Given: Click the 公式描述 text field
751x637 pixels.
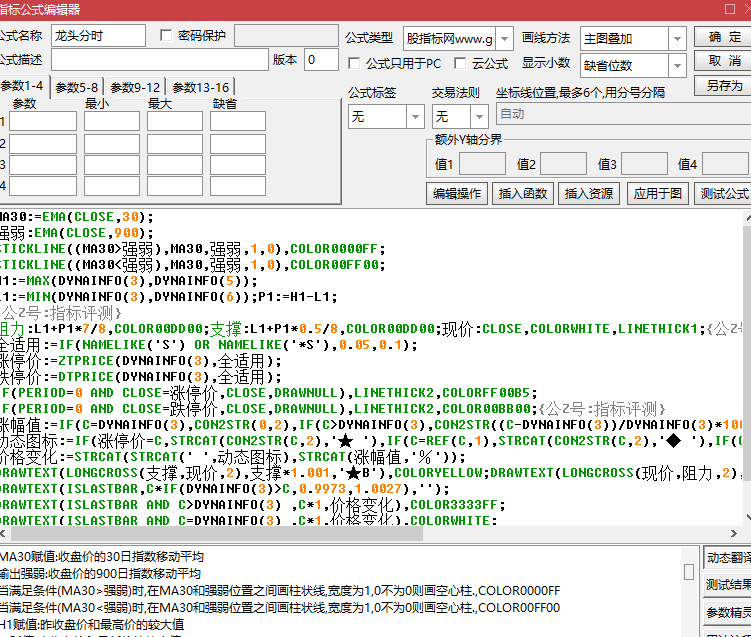Looking at the screenshot, I should click(159, 60).
